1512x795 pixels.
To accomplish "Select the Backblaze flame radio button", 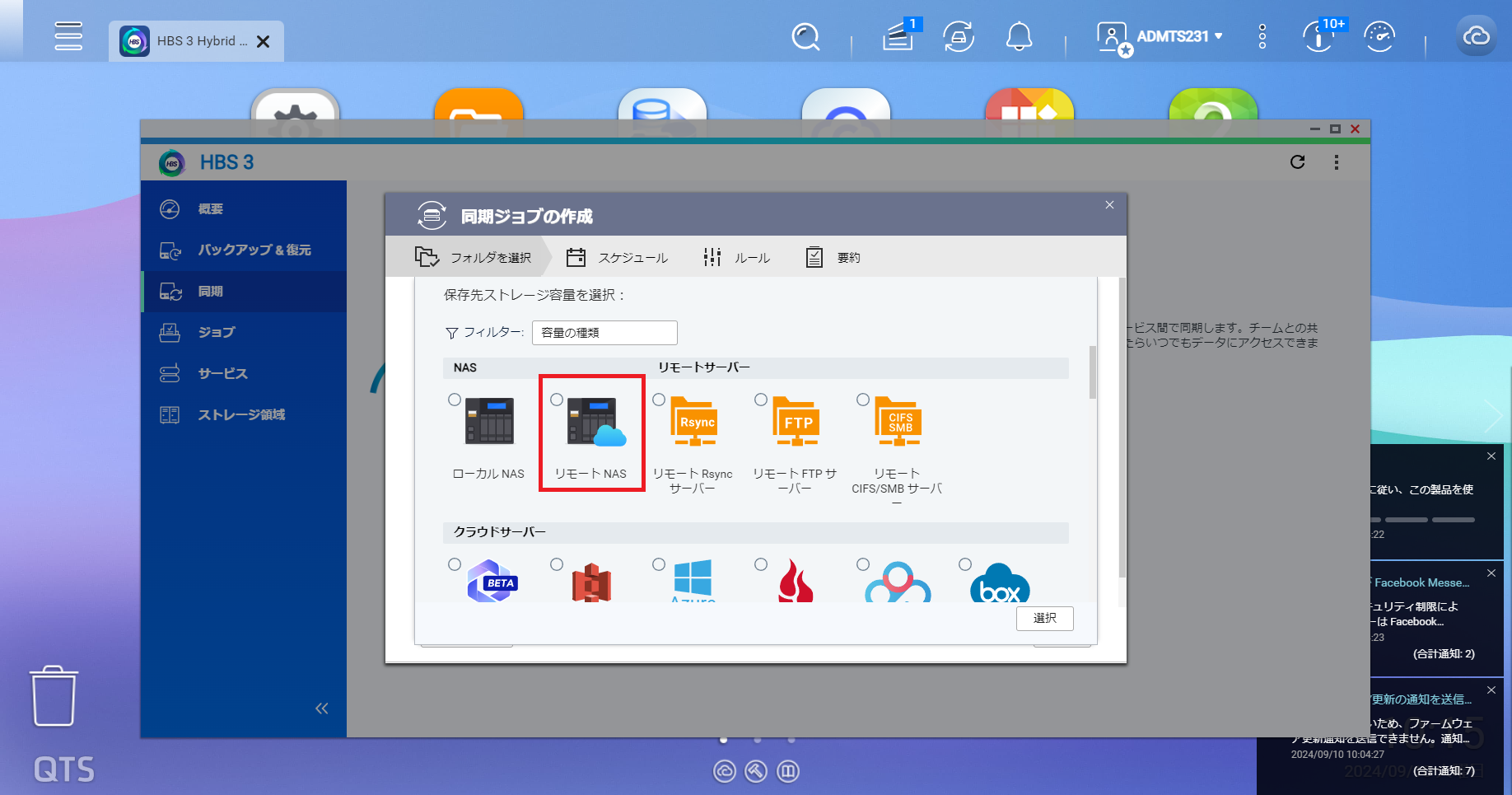I will 761,564.
